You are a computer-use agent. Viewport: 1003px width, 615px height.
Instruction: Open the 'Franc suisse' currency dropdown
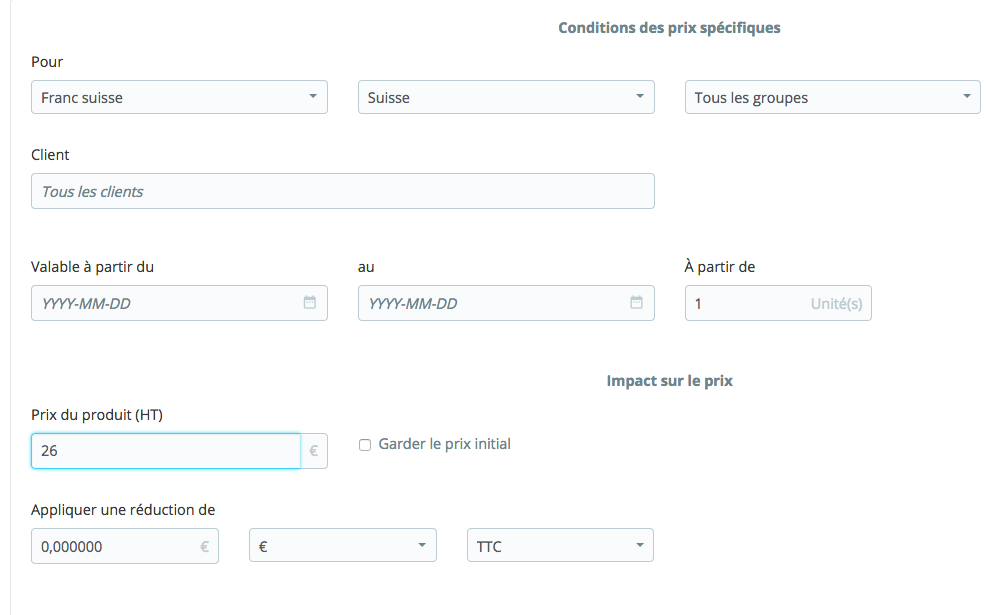pos(179,97)
